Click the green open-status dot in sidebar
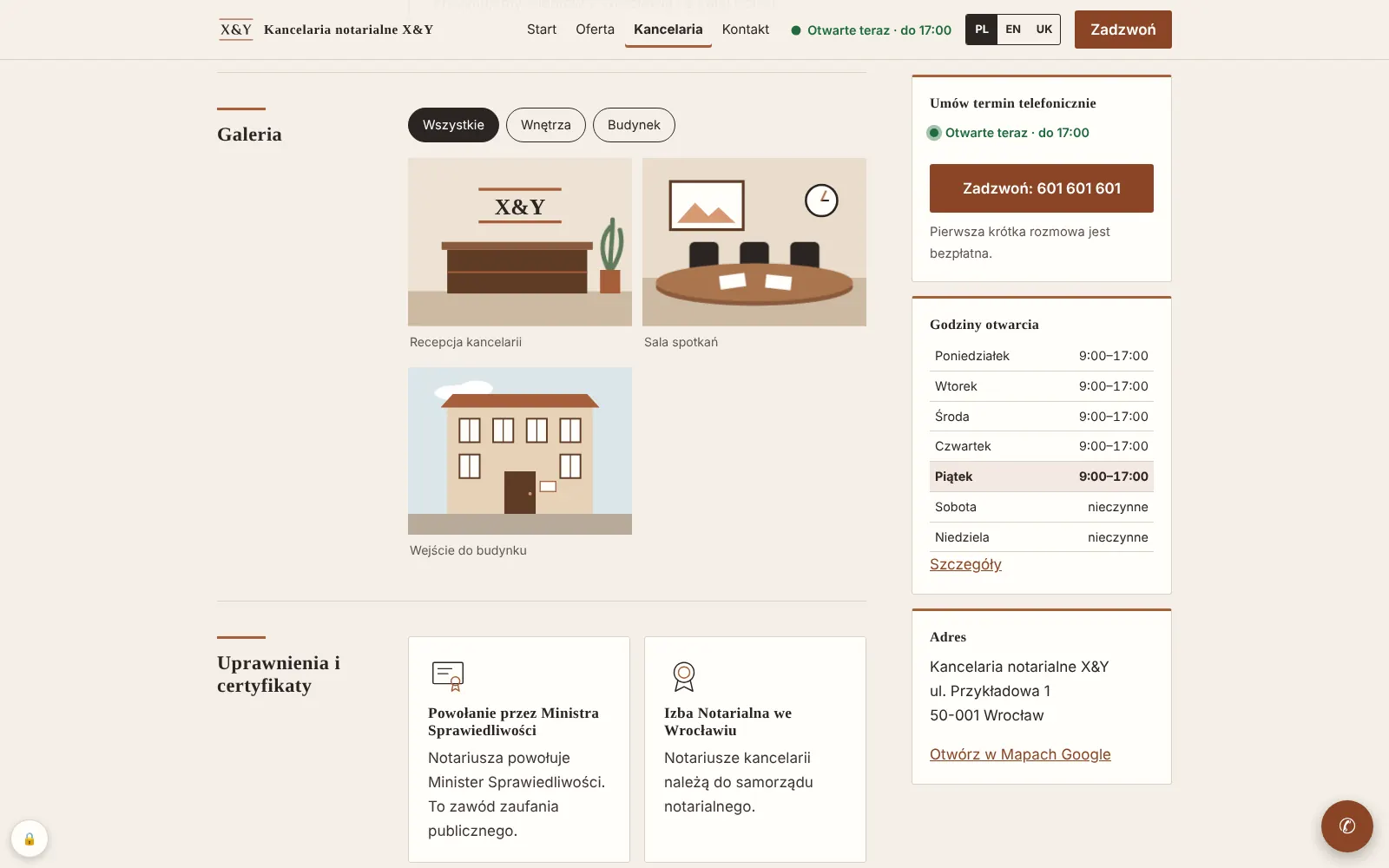 pyautogui.click(x=934, y=133)
